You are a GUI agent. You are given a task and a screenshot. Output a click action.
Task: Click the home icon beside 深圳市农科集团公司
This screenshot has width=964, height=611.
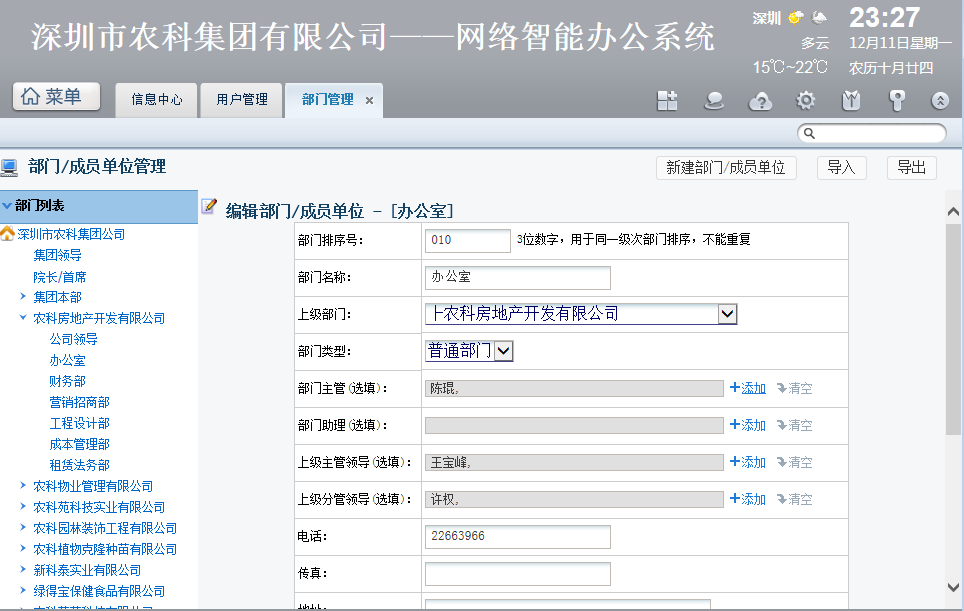tap(7, 234)
